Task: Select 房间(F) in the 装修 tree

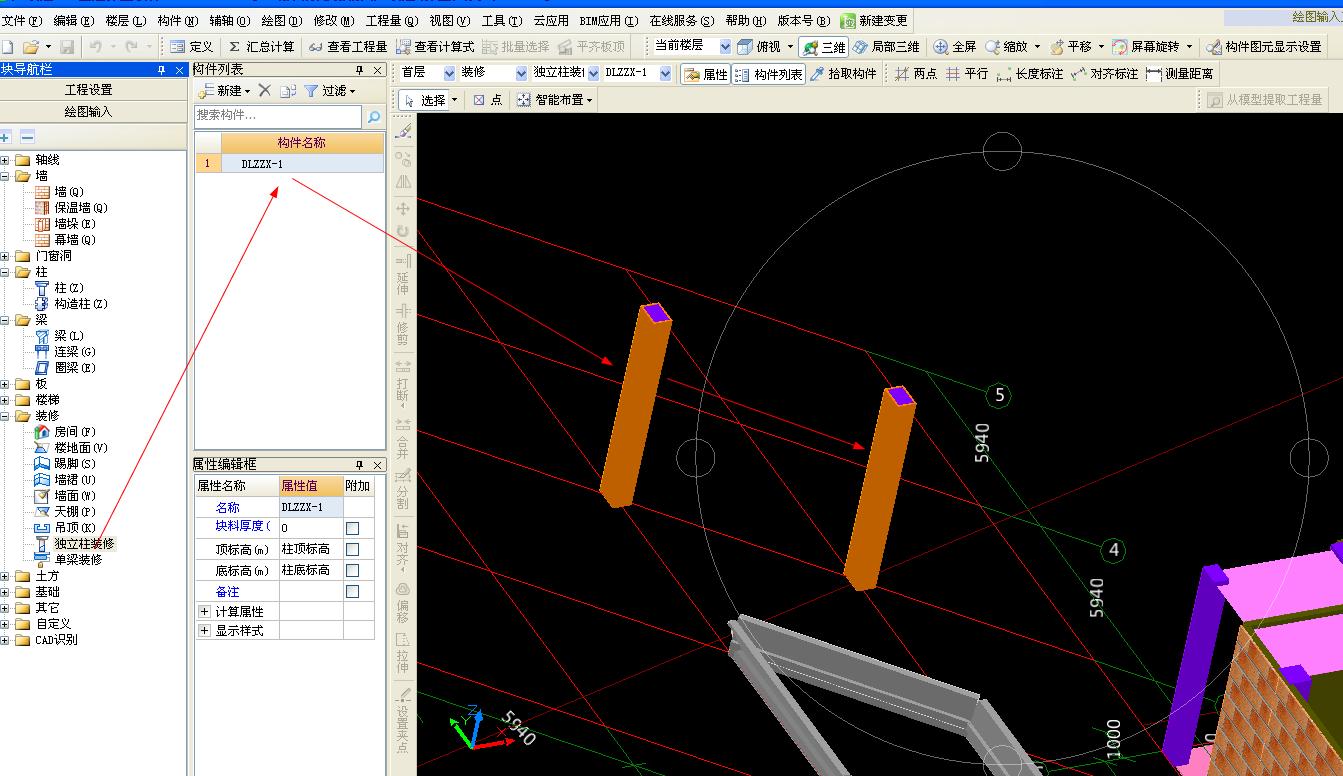Action: 75,432
